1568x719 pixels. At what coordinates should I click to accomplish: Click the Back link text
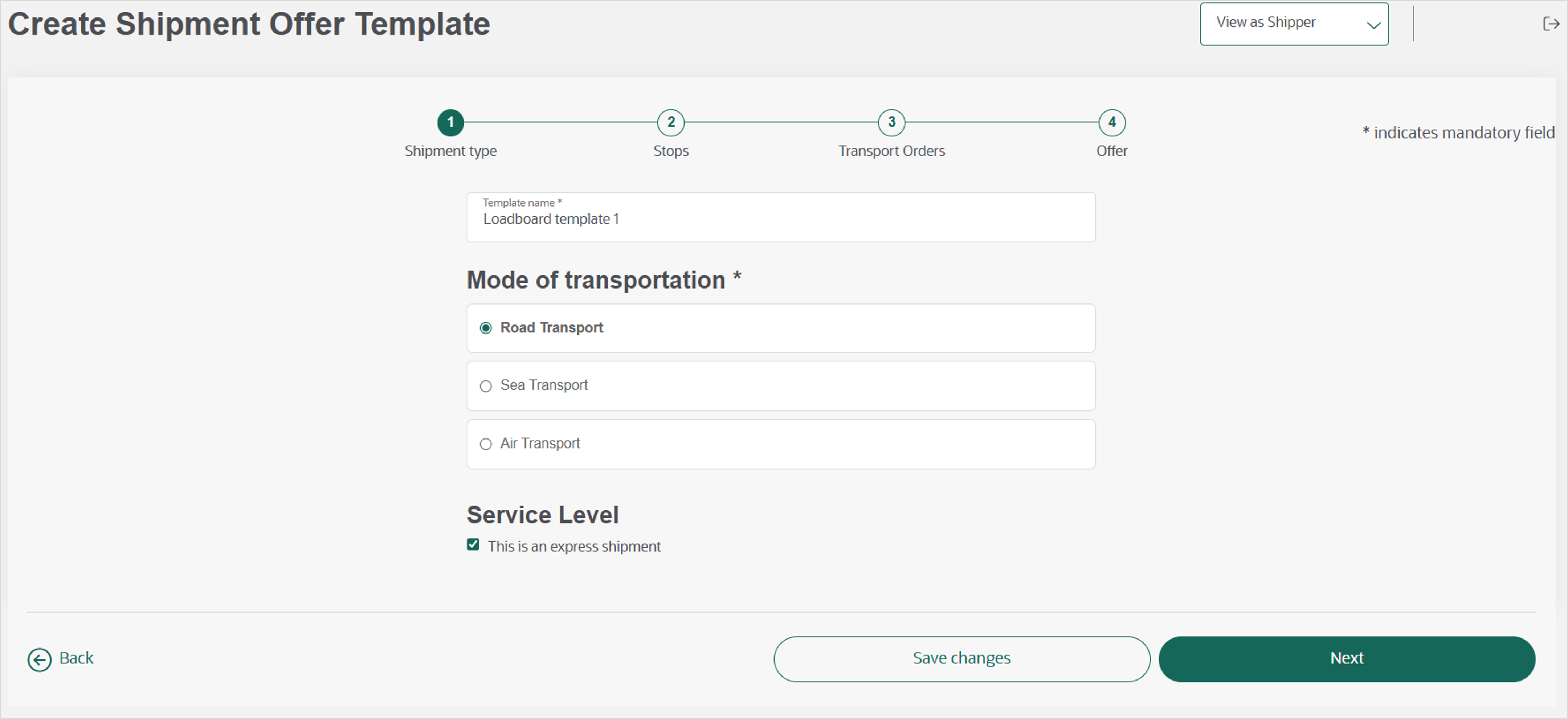pyautogui.click(x=76, y=658)
